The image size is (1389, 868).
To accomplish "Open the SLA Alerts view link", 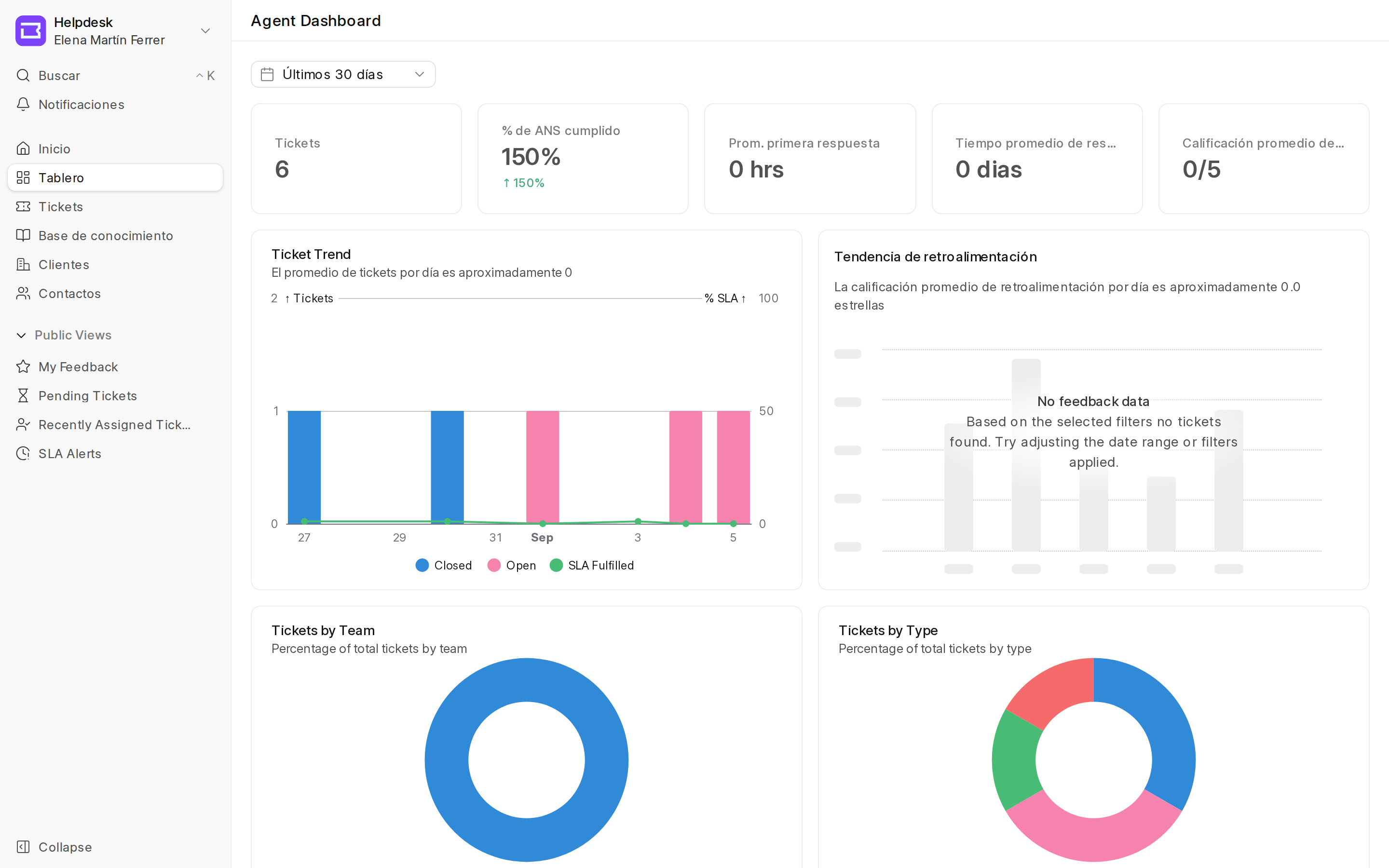I will click(115, 453).
